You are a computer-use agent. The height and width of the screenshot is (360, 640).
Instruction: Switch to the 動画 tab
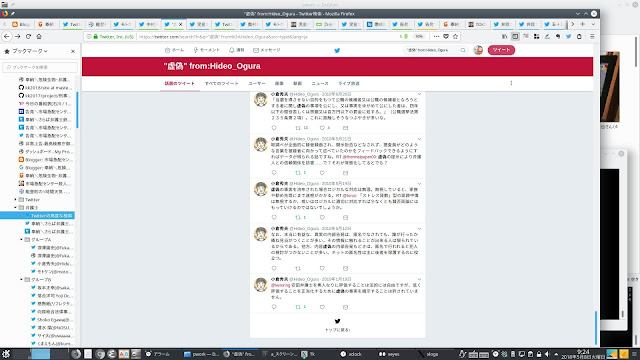click(x=298, y=83)
